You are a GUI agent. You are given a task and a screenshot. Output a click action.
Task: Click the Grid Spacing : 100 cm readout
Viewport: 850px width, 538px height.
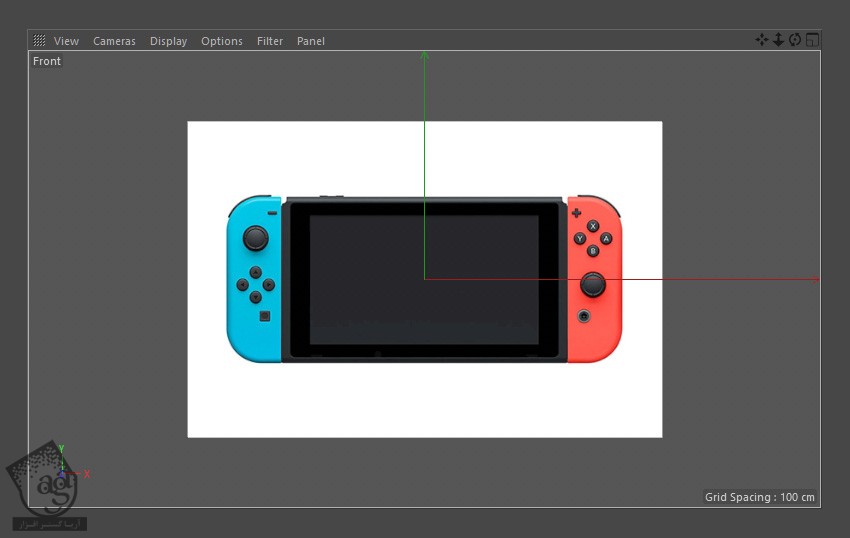coord(759,497)
